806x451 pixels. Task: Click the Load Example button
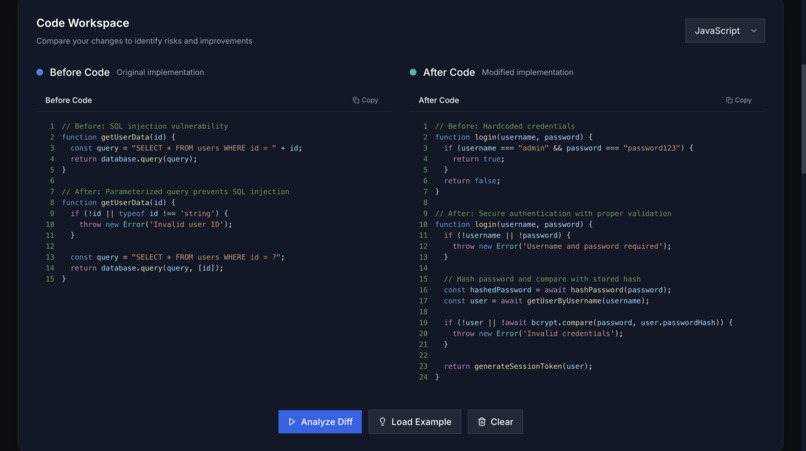[x=414, y=422]
